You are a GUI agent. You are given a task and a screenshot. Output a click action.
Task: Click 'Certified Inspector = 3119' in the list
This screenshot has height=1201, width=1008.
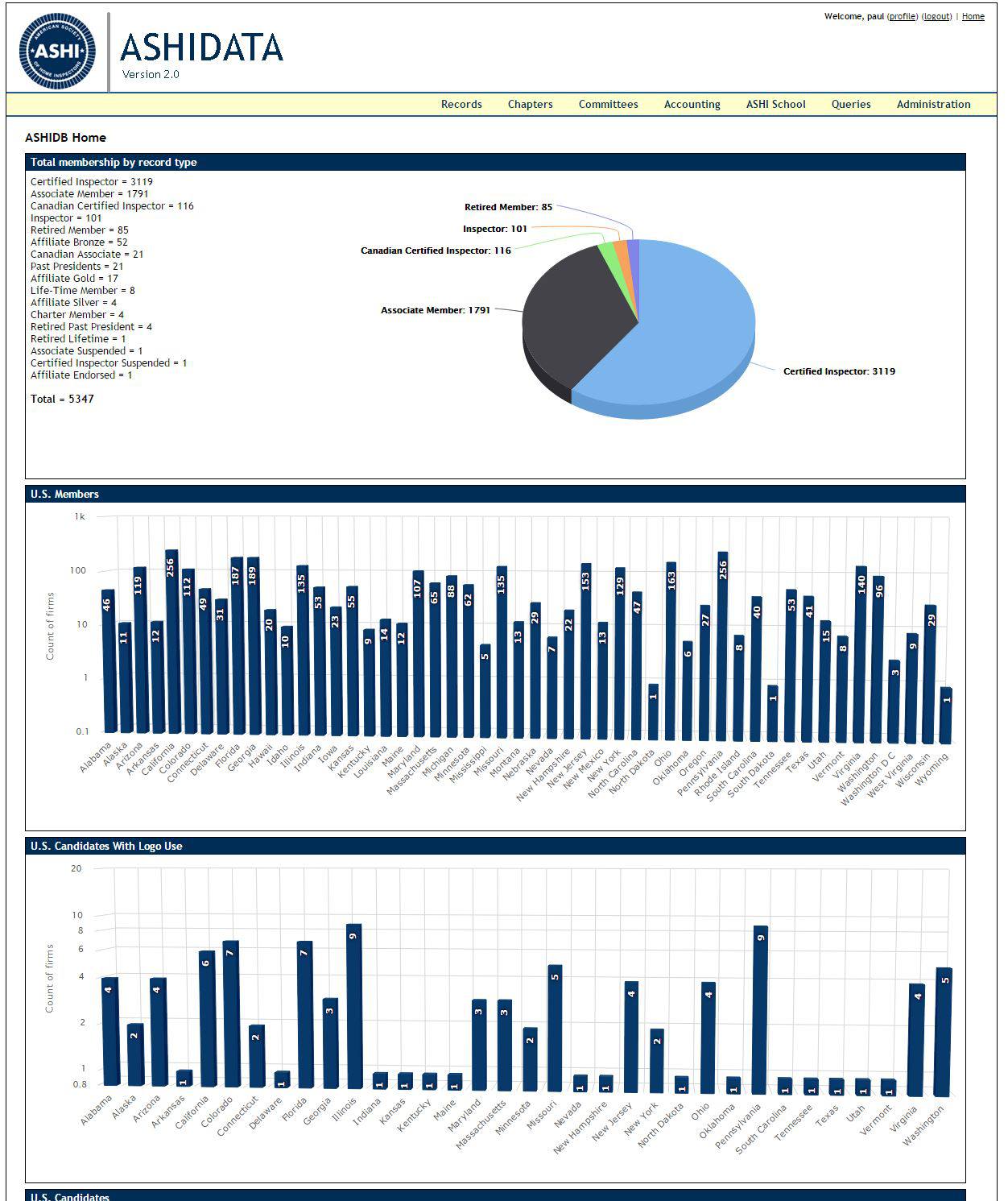click(x=92, y=182)
